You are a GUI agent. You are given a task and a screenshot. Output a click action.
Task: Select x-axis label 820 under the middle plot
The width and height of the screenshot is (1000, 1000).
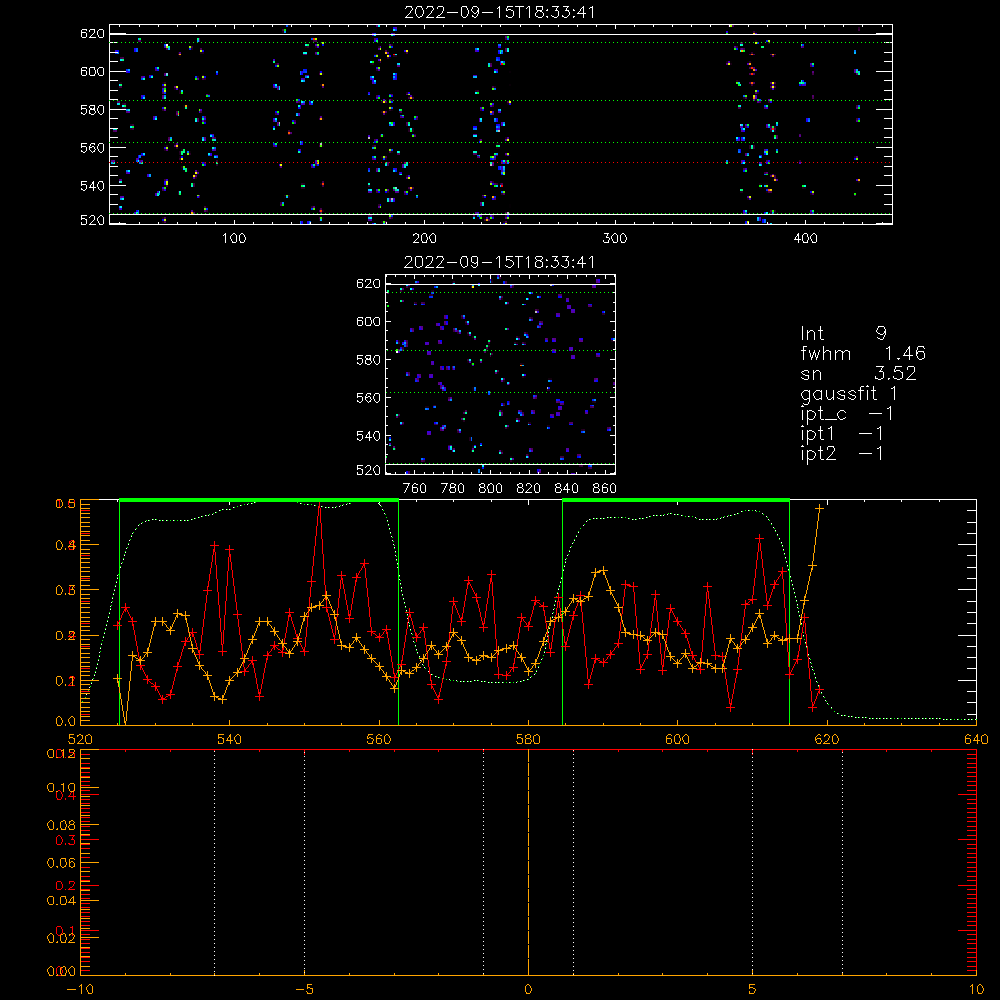529,489
